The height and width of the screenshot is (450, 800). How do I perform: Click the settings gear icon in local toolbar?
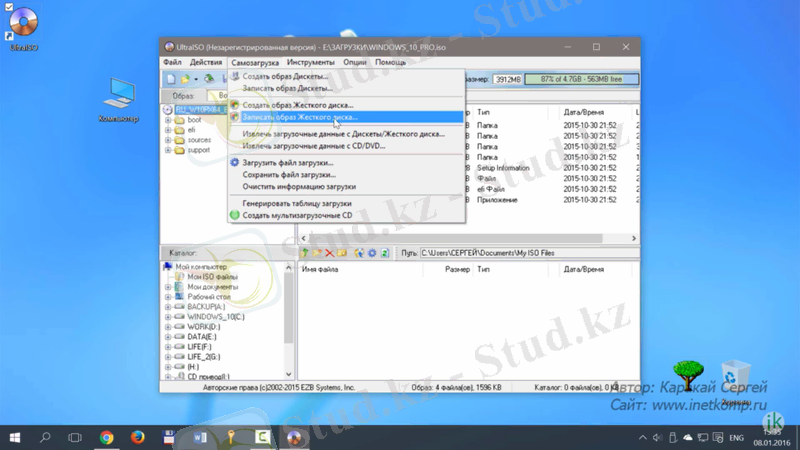372,253
